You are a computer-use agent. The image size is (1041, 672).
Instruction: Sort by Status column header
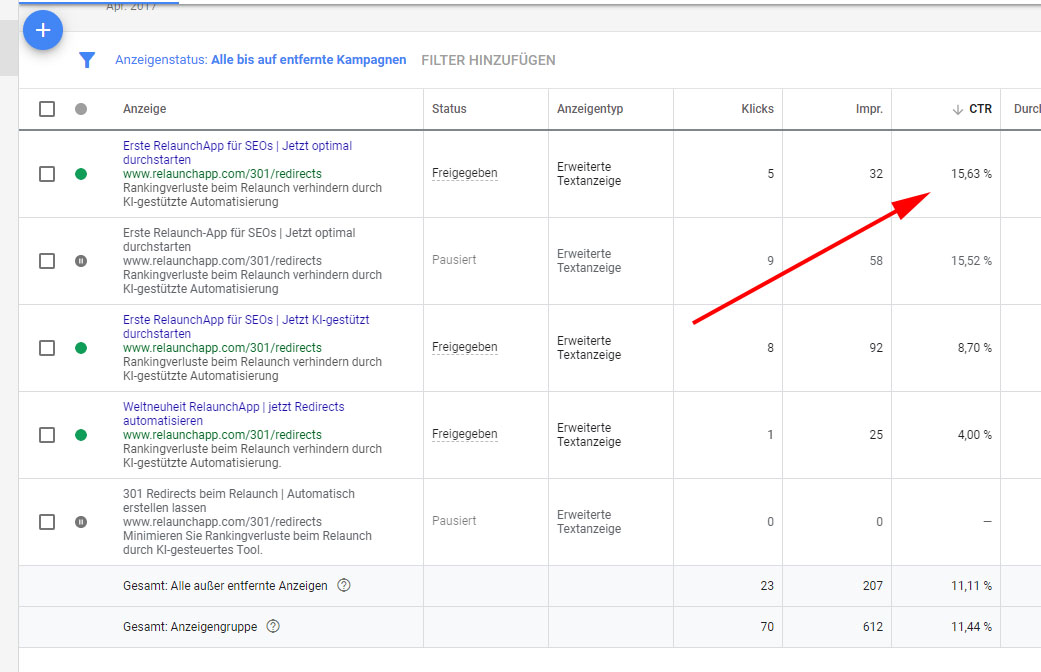449,109
